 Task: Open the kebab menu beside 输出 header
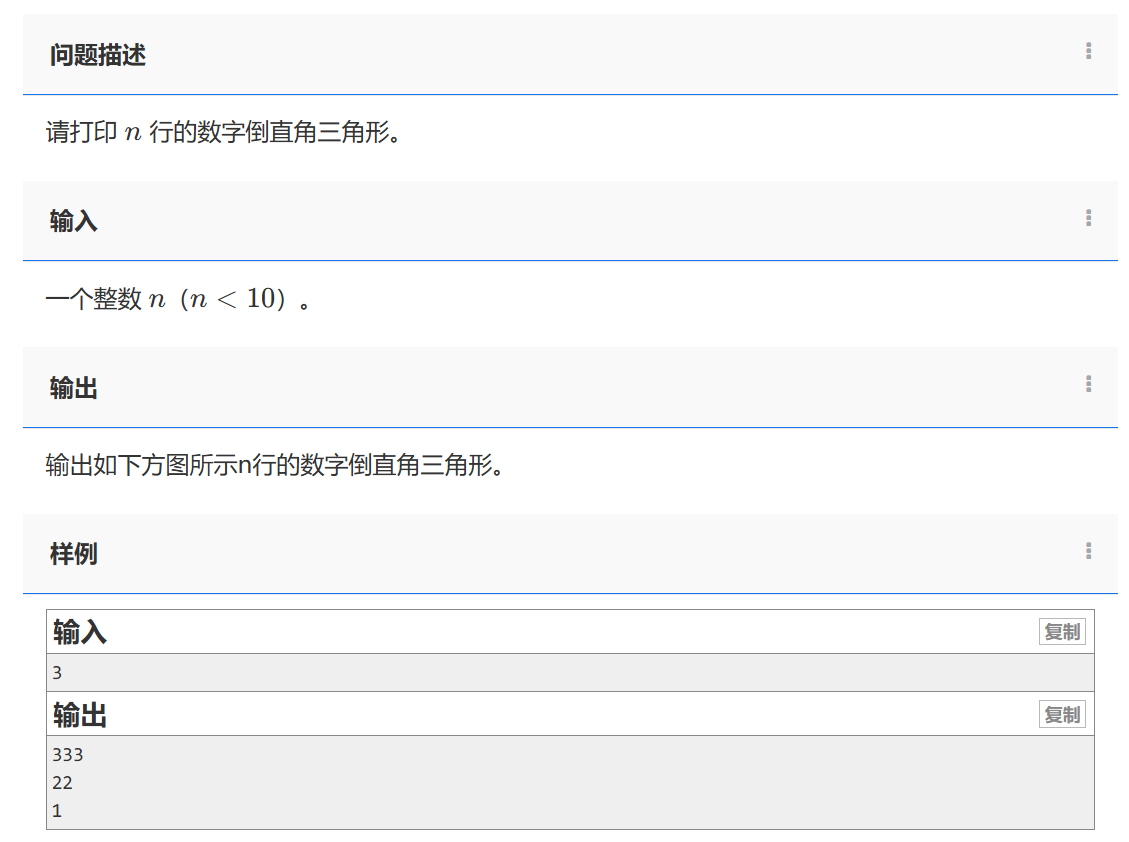click(1088, 386)
